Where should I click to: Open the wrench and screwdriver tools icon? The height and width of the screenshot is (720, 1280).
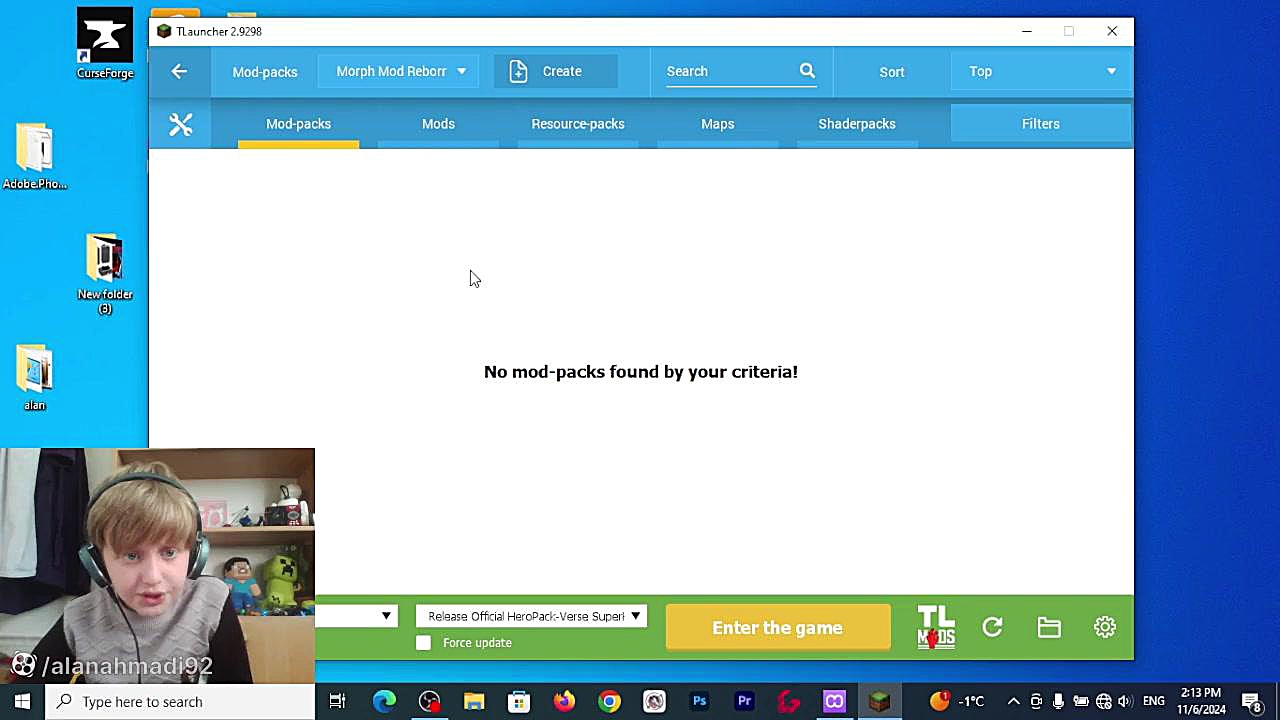[181, 124]
